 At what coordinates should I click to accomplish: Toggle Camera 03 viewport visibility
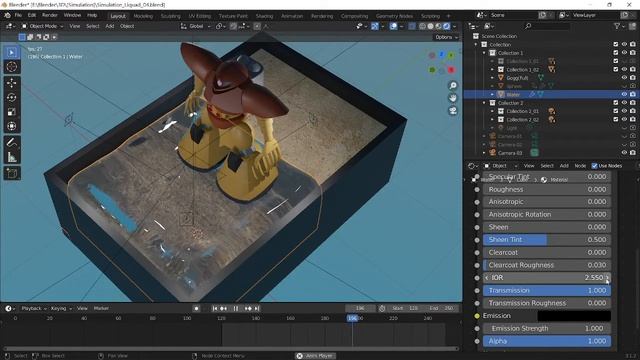pyautogui.click(x=624, y=153)
